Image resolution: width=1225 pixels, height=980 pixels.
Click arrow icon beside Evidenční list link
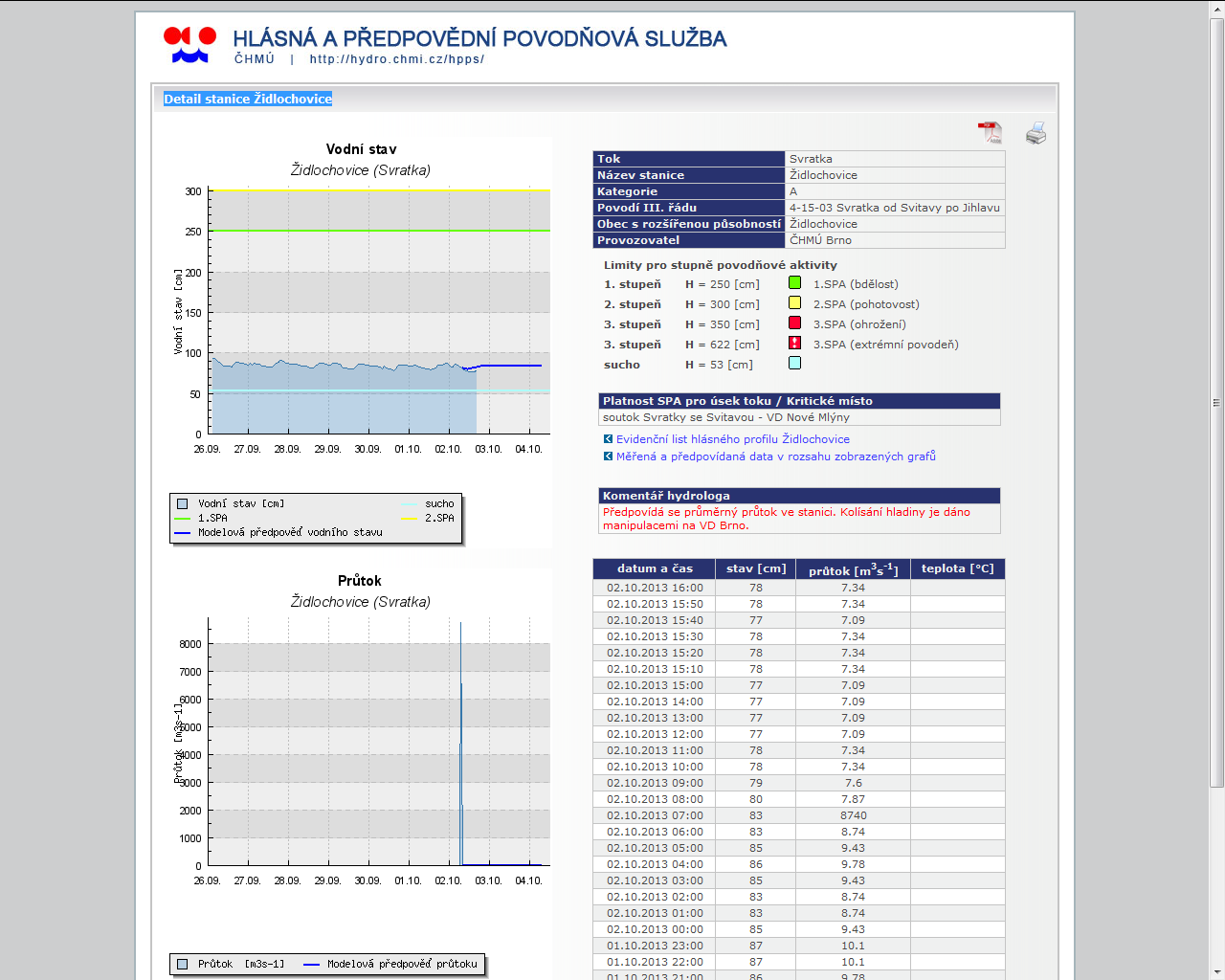[608, 439]
